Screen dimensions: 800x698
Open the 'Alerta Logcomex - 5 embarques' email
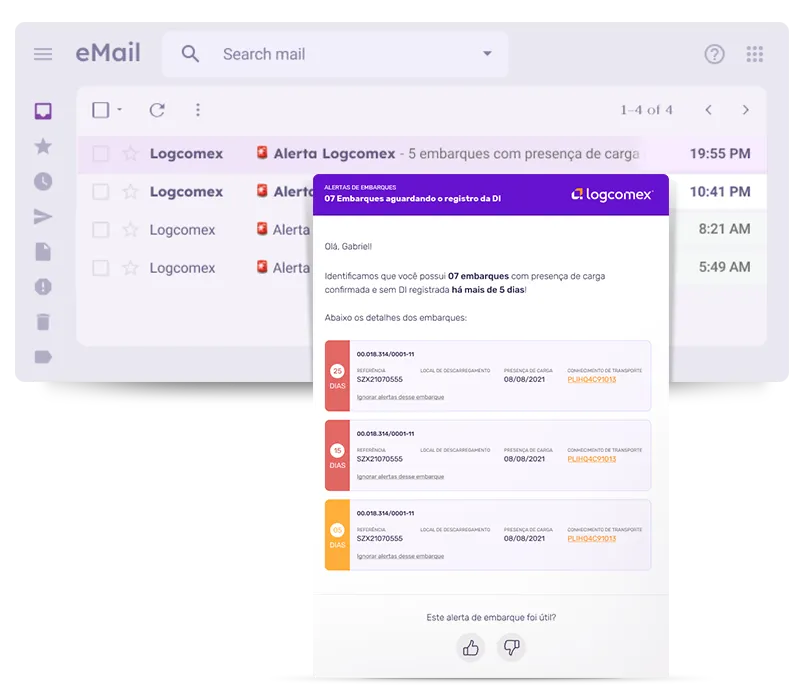[x=421, y=154]
